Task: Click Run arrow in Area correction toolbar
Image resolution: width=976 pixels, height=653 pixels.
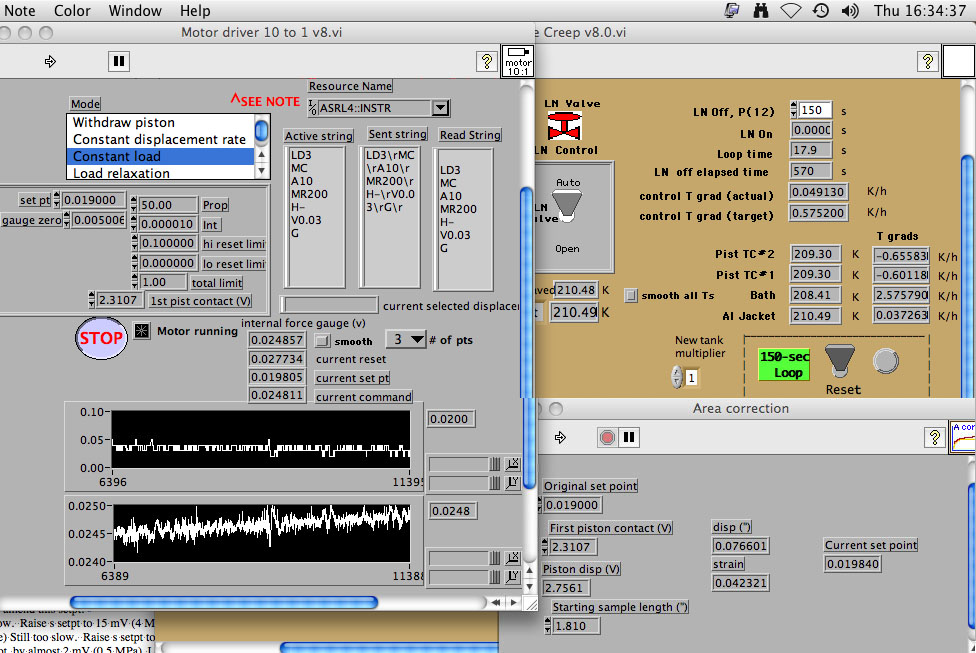Action: (x=560, y=437)
